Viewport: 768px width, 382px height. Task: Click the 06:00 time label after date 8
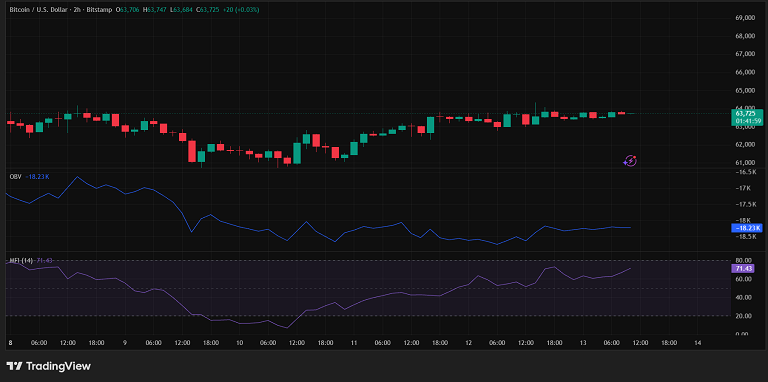[39, 343]
